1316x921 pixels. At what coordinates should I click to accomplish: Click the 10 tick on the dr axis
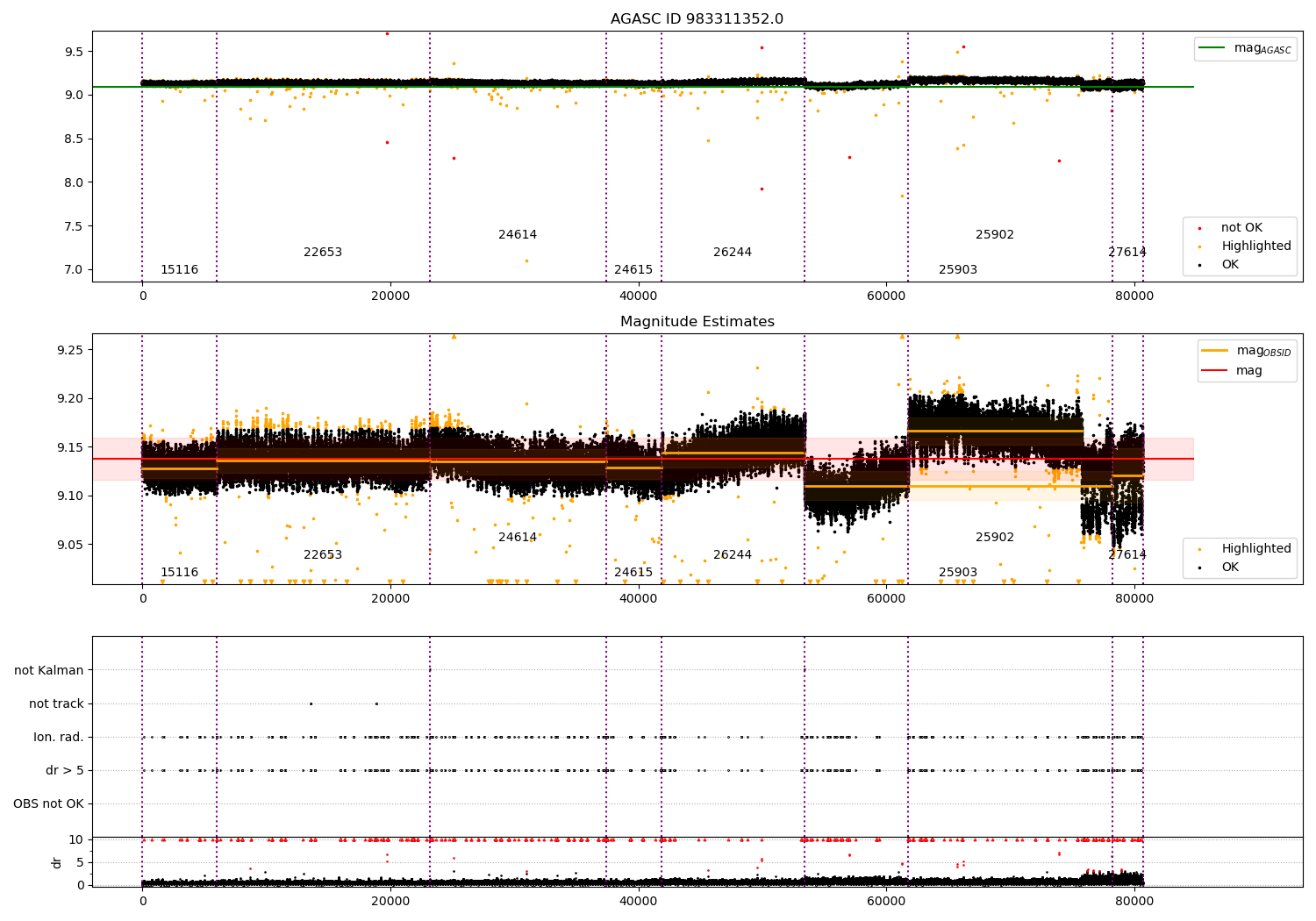76,840
